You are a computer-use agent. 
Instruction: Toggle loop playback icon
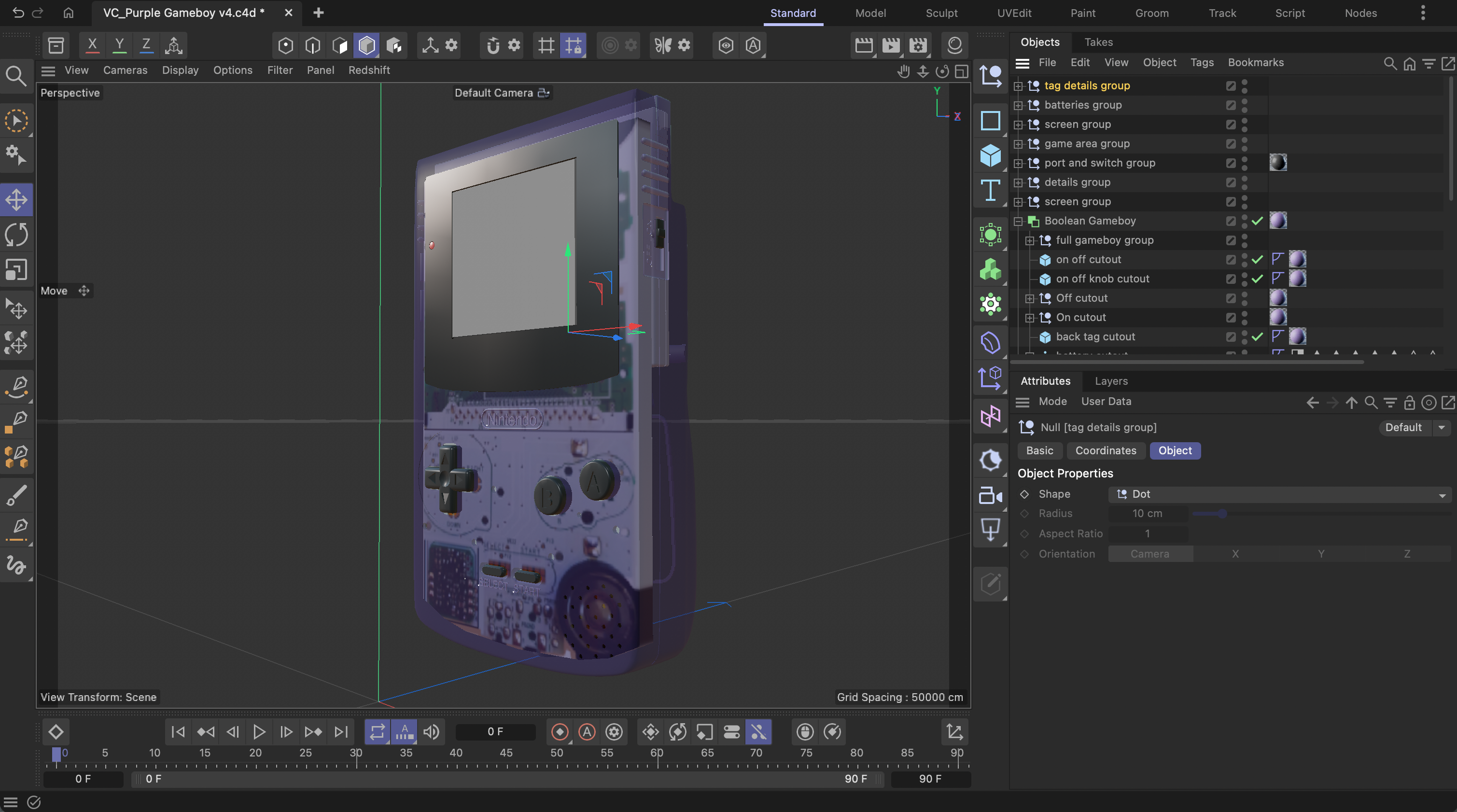[377, 732]
